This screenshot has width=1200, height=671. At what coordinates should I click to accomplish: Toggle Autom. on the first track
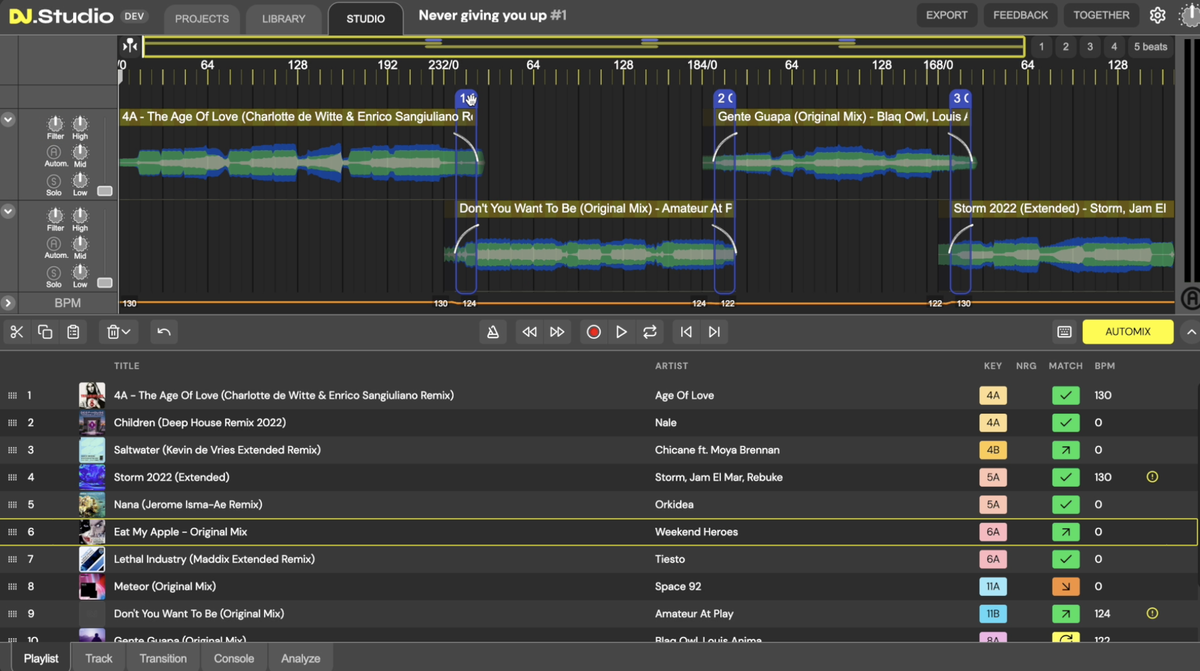click(54, 152)
